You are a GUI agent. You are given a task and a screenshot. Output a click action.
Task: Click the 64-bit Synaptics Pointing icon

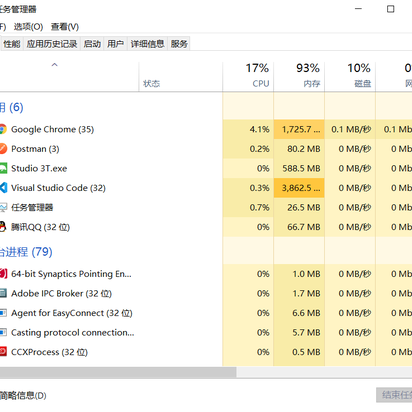[3, 274]
